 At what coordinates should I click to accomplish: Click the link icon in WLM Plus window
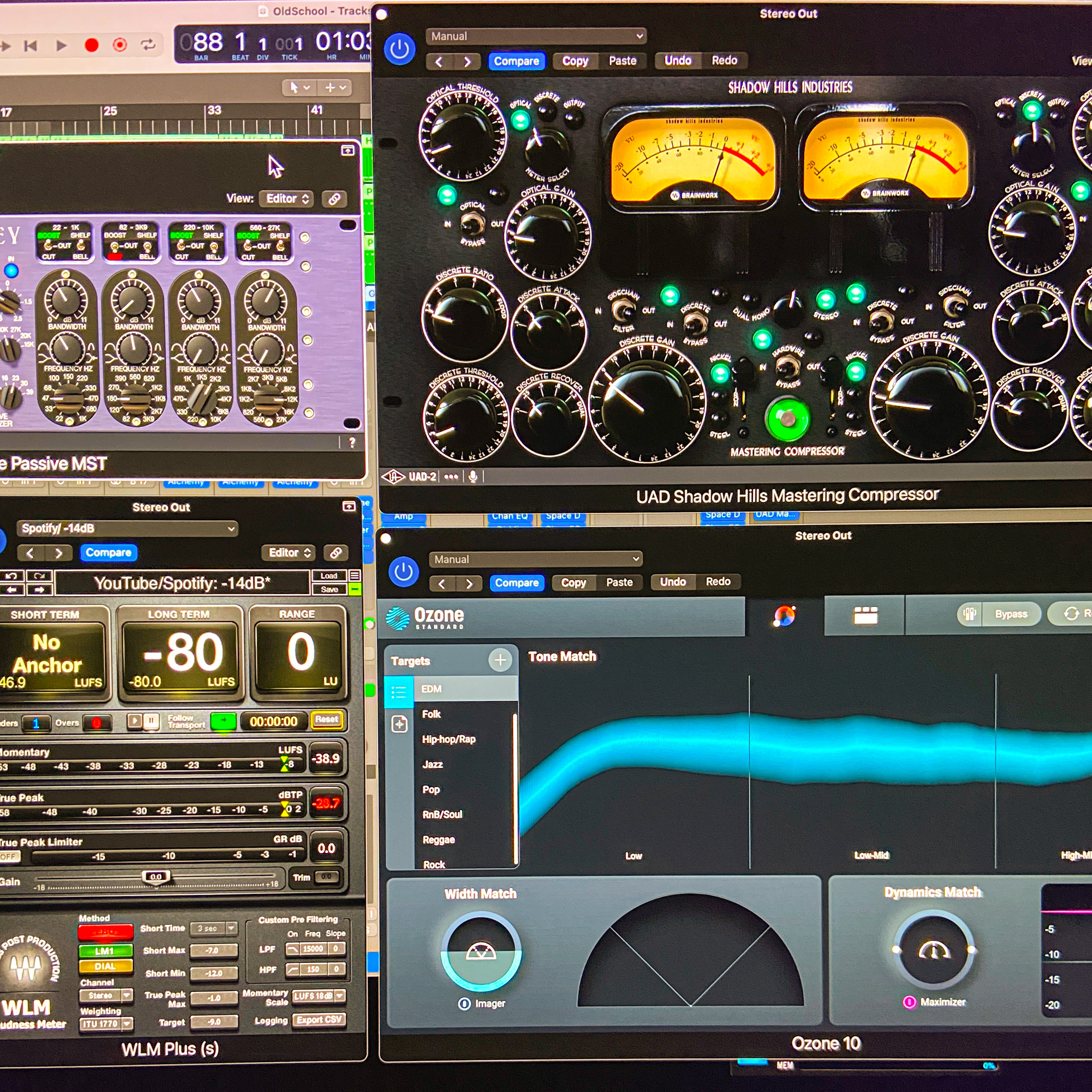(336, 553)
